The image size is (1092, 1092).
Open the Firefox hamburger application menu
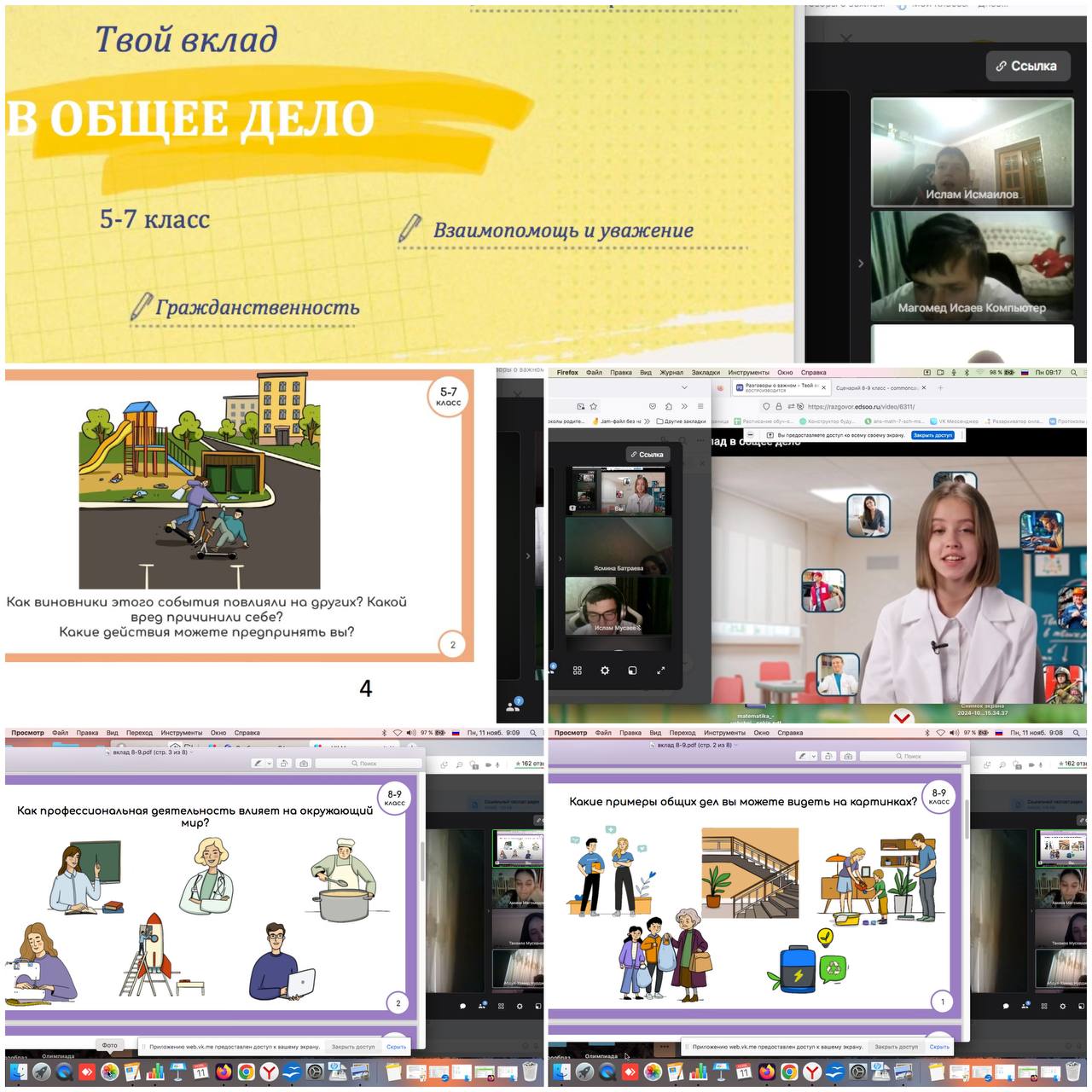tap(700, 406)
